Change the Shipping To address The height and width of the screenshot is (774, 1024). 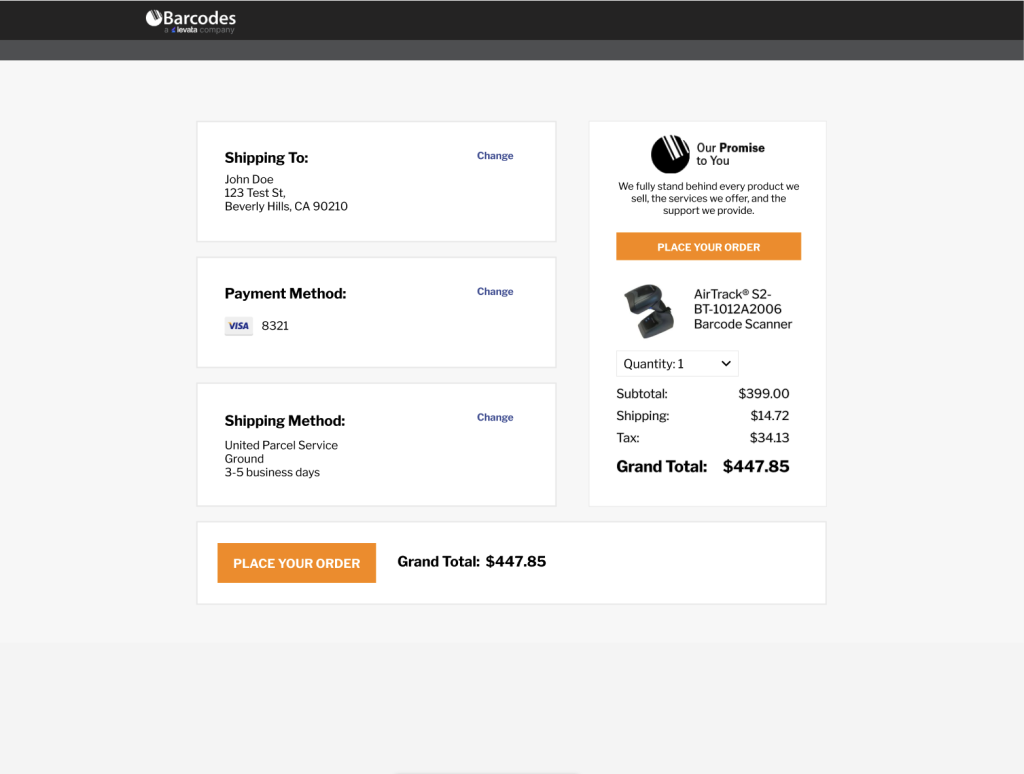pos(495,155)
